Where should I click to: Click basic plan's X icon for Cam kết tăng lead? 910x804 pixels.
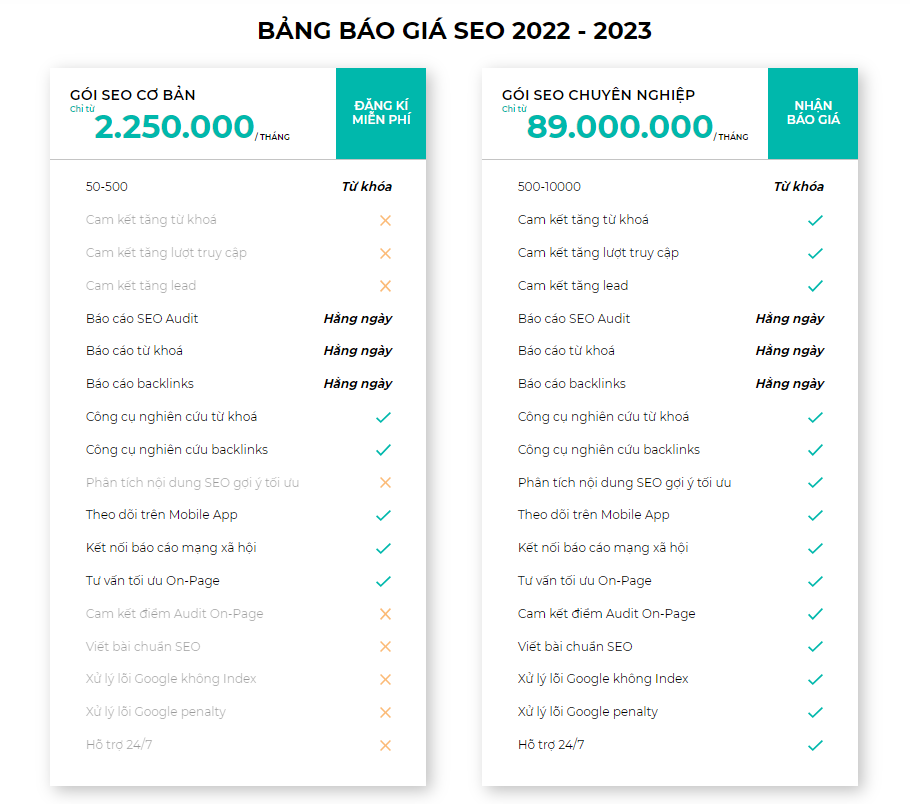tap(385, 286)
